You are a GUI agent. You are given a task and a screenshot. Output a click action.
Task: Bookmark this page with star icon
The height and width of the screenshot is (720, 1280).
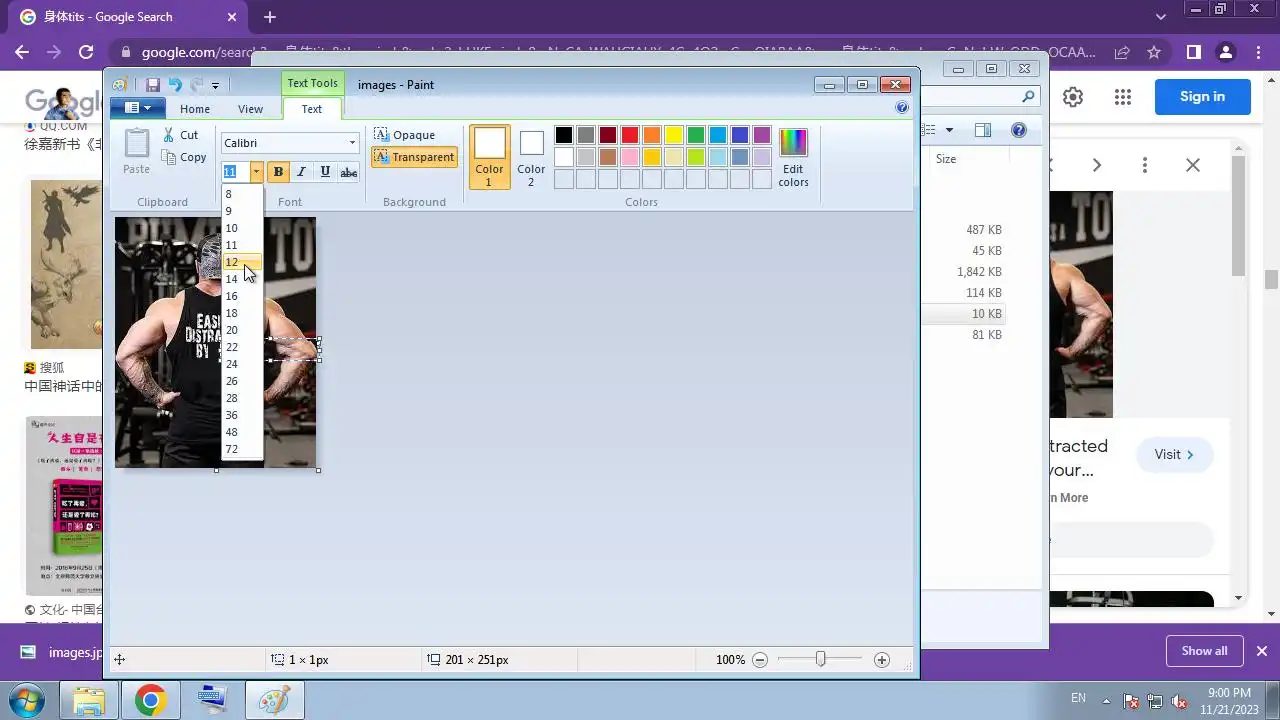1154,52
